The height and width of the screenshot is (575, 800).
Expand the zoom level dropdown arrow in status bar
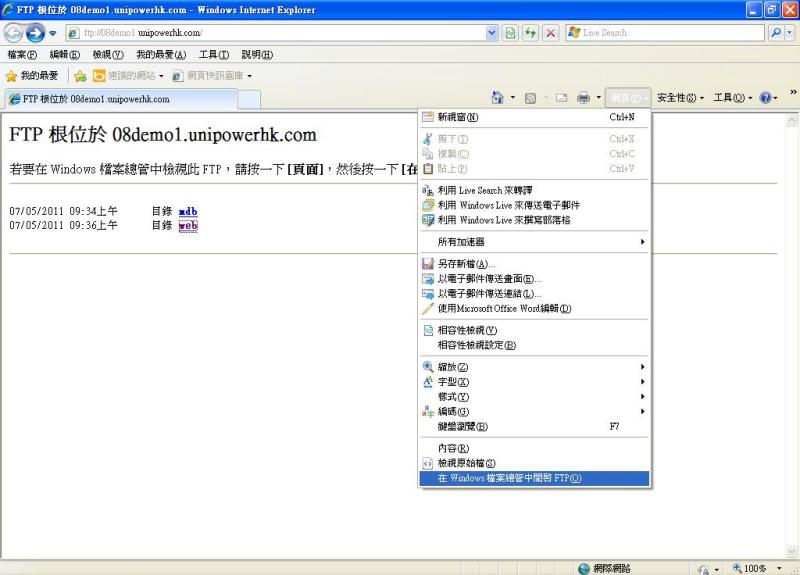779,568
